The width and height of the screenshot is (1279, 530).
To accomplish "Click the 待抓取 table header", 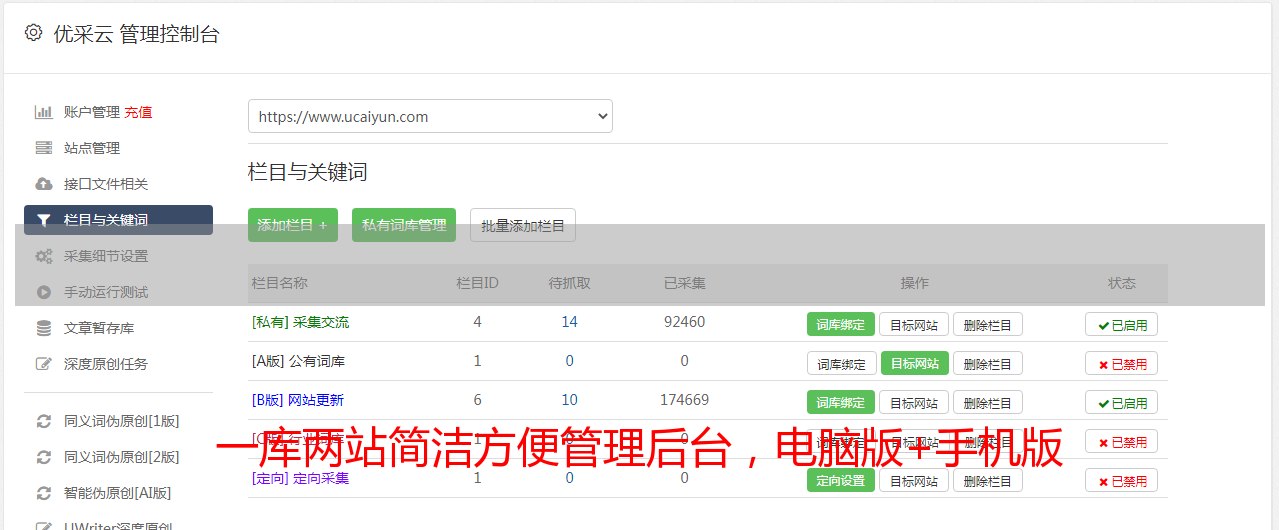I will coord(569,283).
